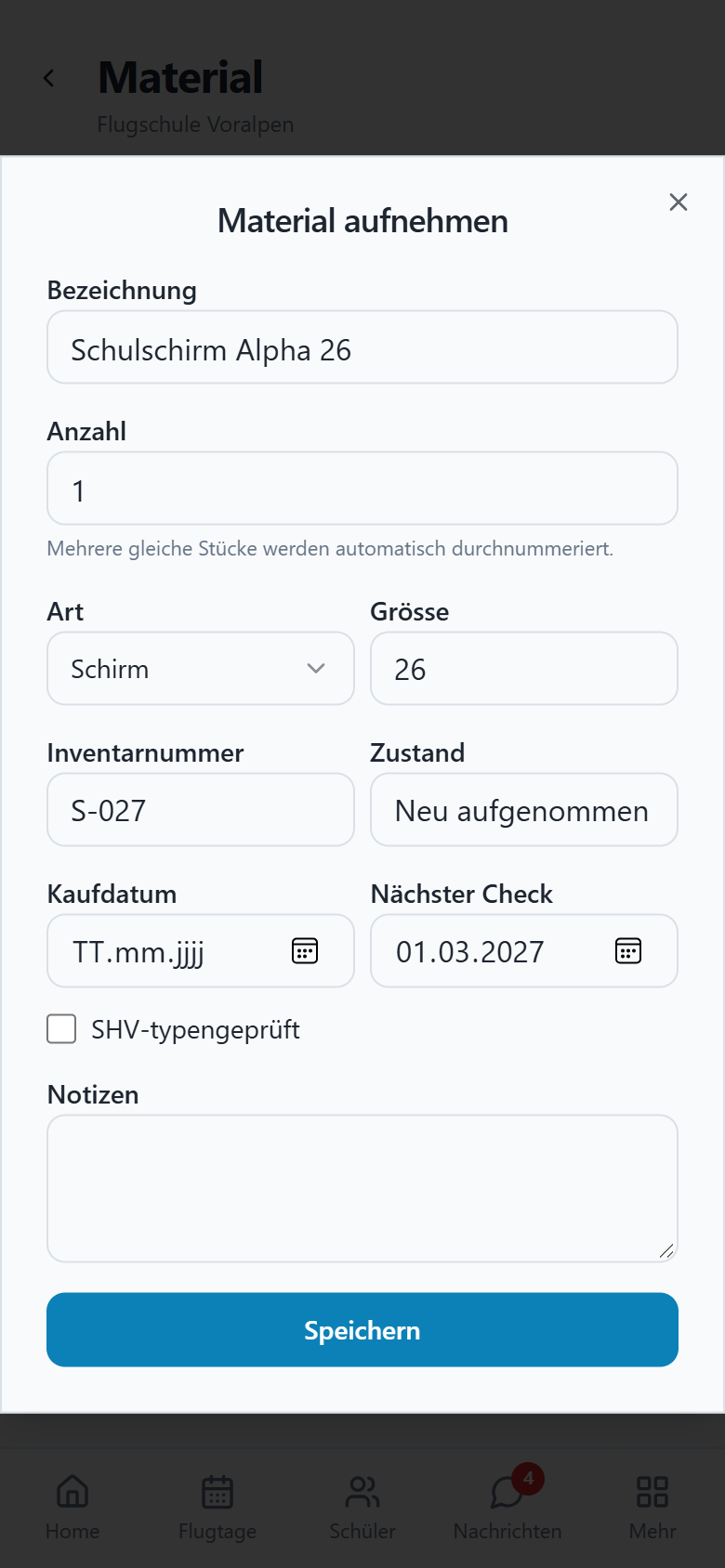725x1568 pixels.
Task: Expand the Art dropdown showing Schirm
Action: click(x=201, y=669)
